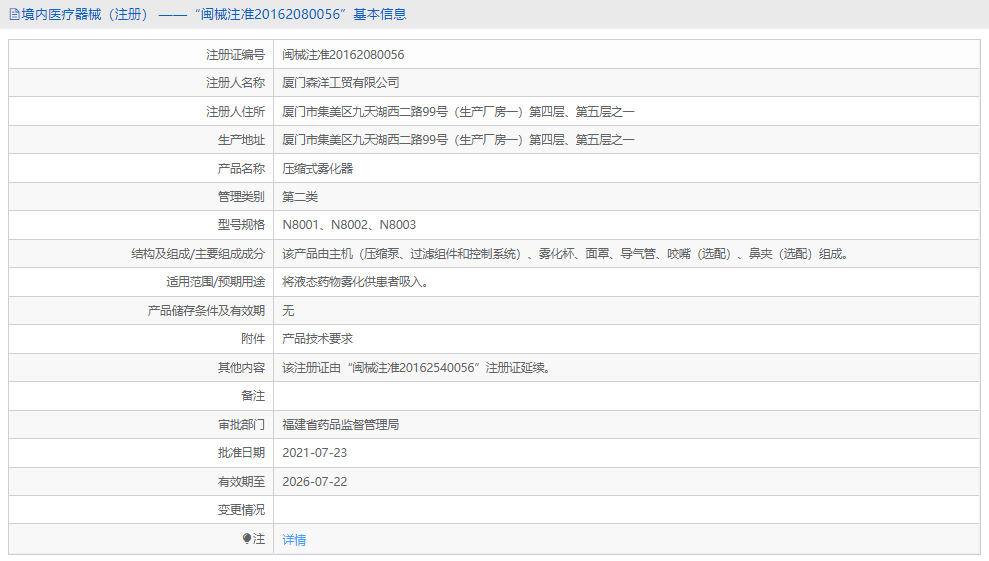Select product name 压缩式雾化器

[x=317, y=168]
